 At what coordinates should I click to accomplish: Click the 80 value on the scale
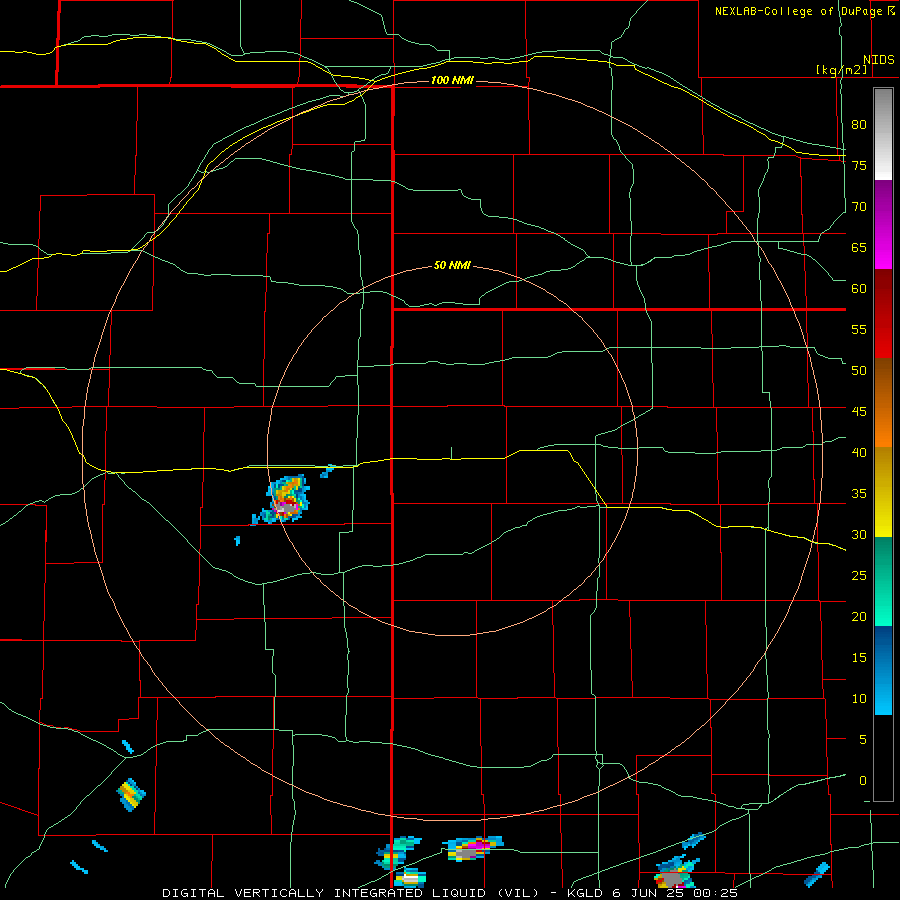[x=859, y=125]
